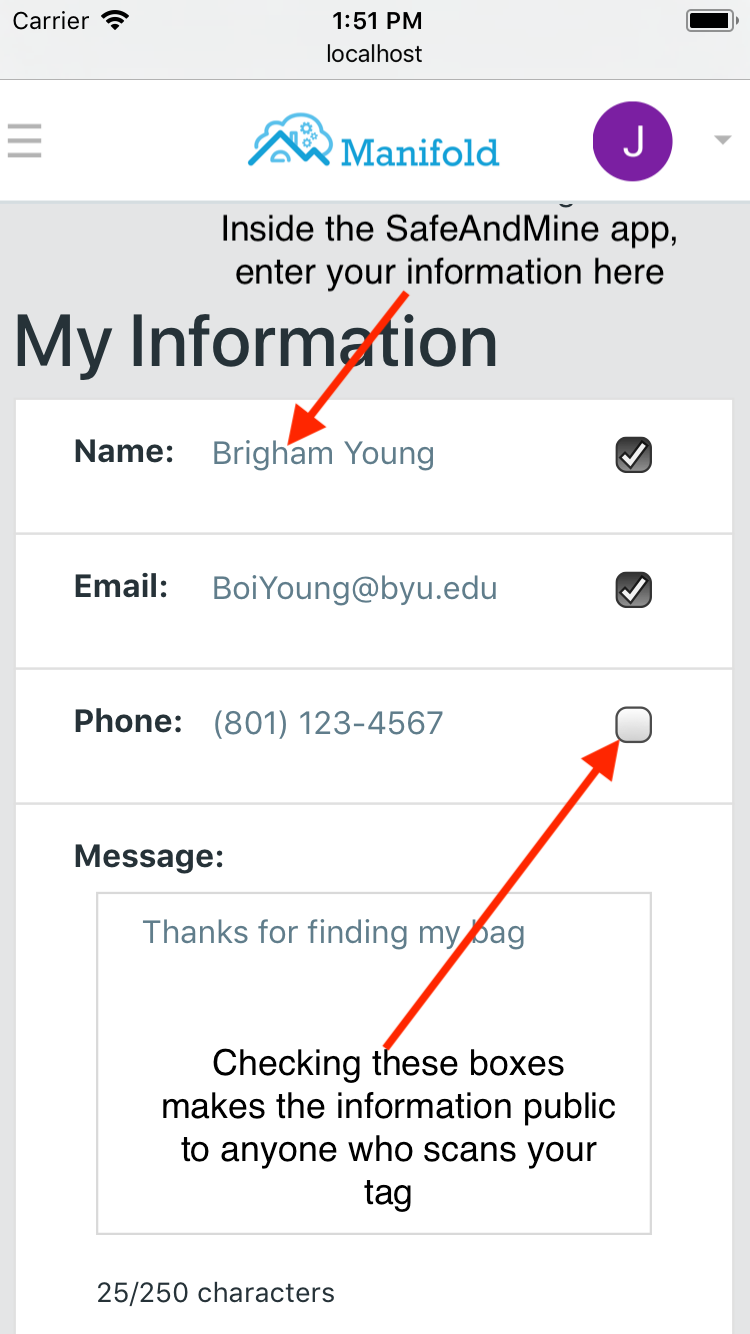
Task: Tap the 1:51 PM clock
Action: point(375,20)
